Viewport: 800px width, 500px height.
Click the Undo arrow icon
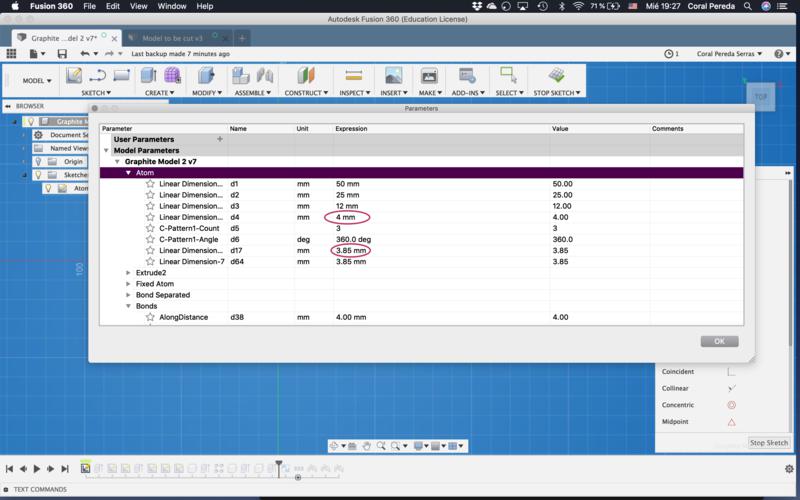pyautogui.click(x=85, y=54)
